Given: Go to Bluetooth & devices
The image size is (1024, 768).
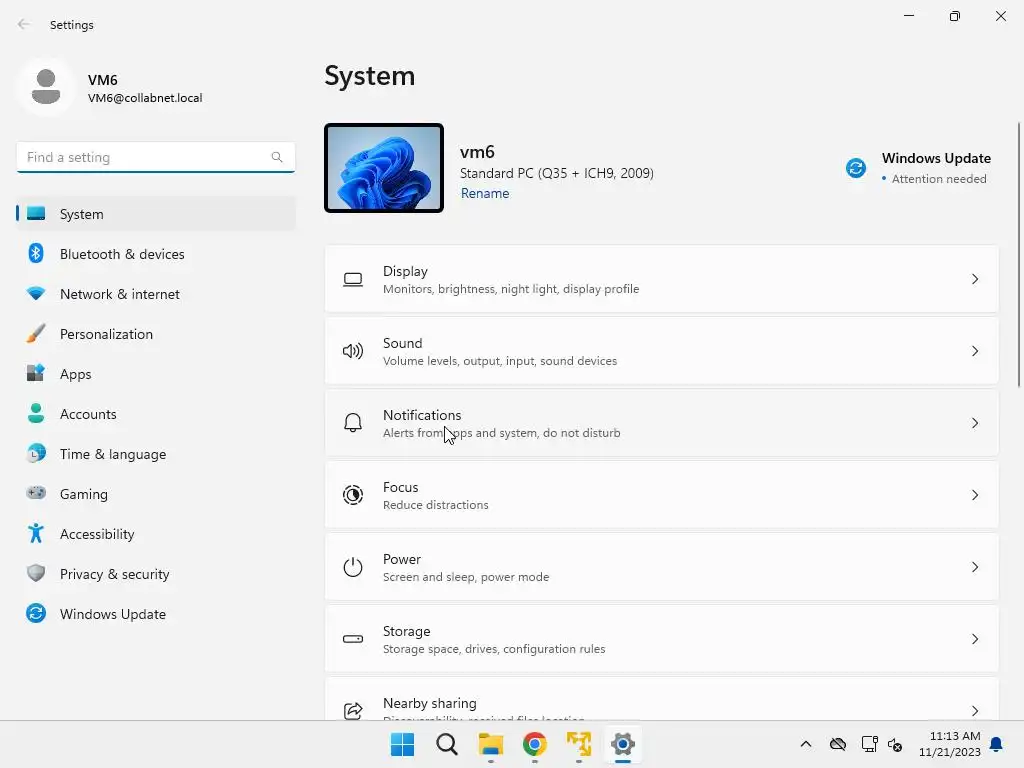Looking at the screenshot, I should point(155,253).
